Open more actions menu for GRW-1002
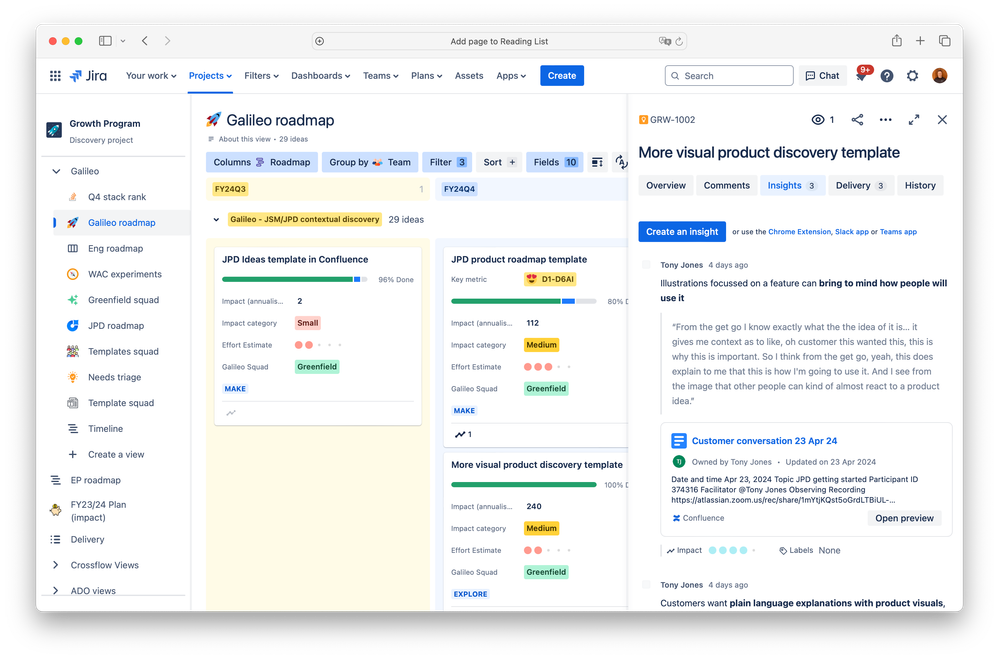This screenshot has width=999, height=659. click(886, 120)
